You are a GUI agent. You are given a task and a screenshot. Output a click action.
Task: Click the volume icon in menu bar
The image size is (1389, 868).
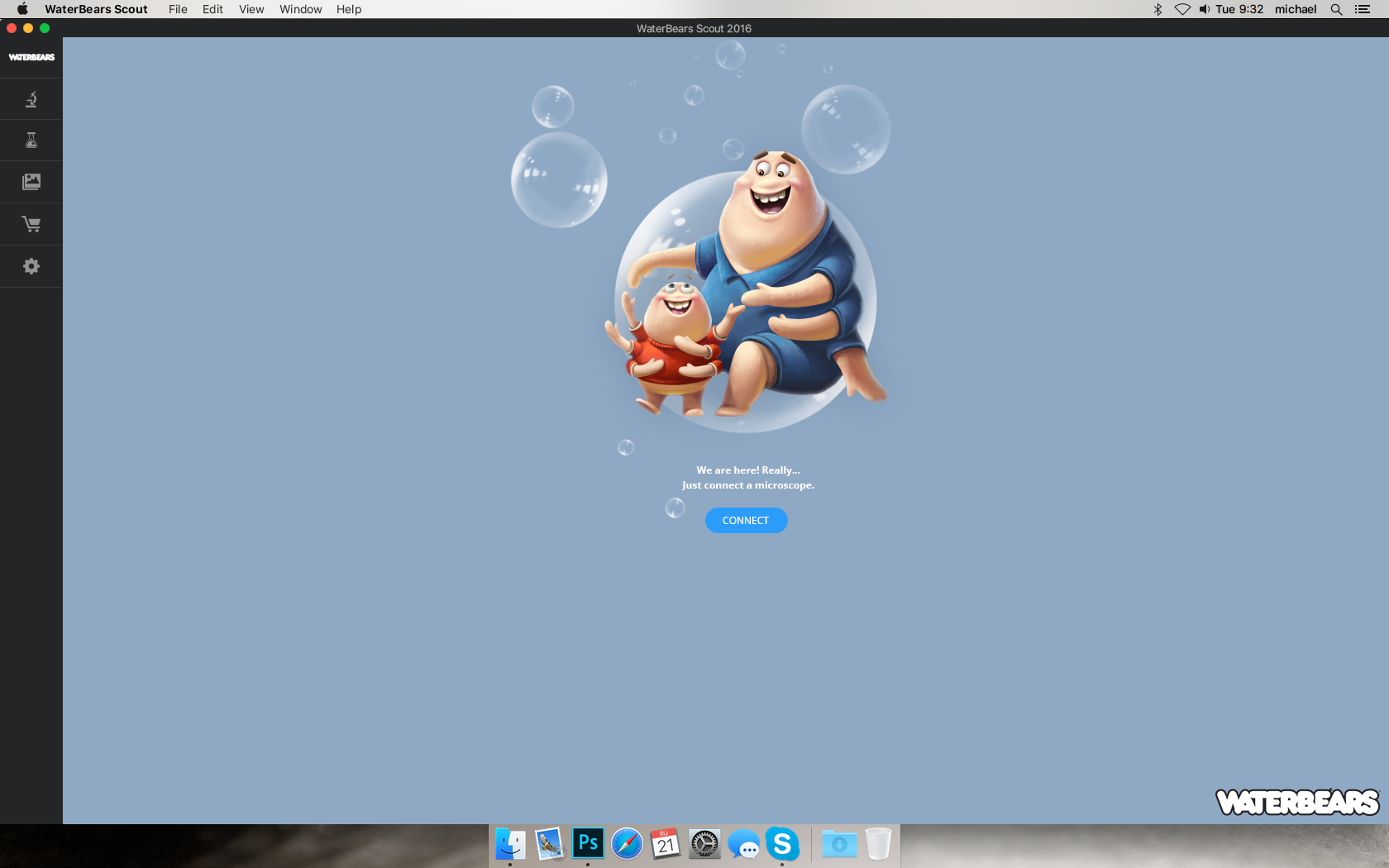pyautogui.click(x=1205, y=9)
